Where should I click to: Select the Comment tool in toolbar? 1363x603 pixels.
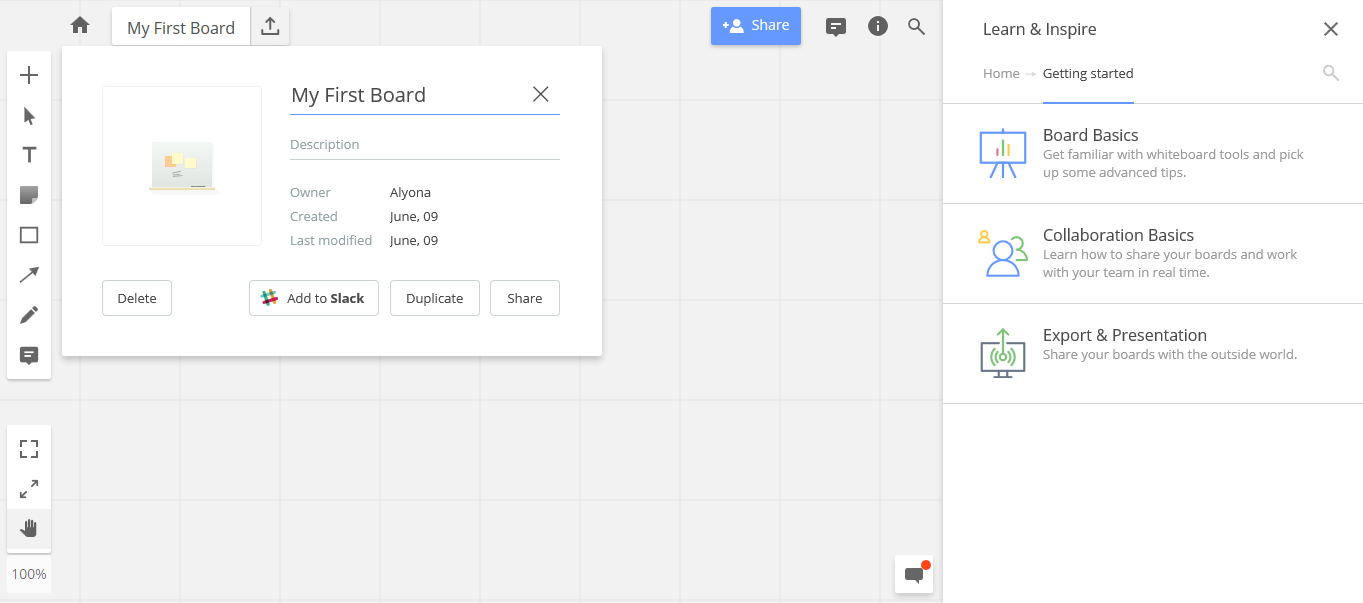pos(29,355)
